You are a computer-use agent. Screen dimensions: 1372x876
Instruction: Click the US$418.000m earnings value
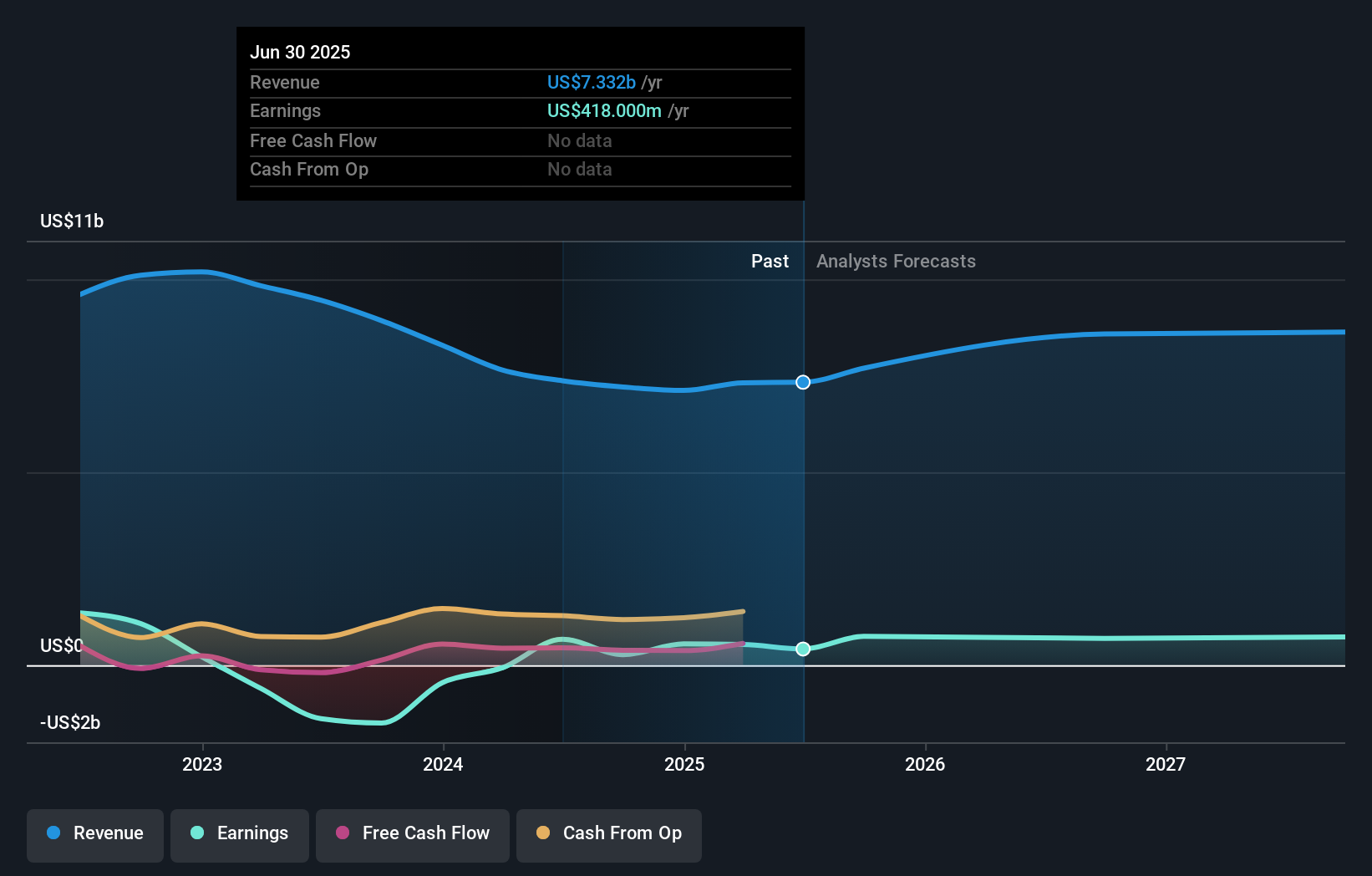tap(604, 110)
